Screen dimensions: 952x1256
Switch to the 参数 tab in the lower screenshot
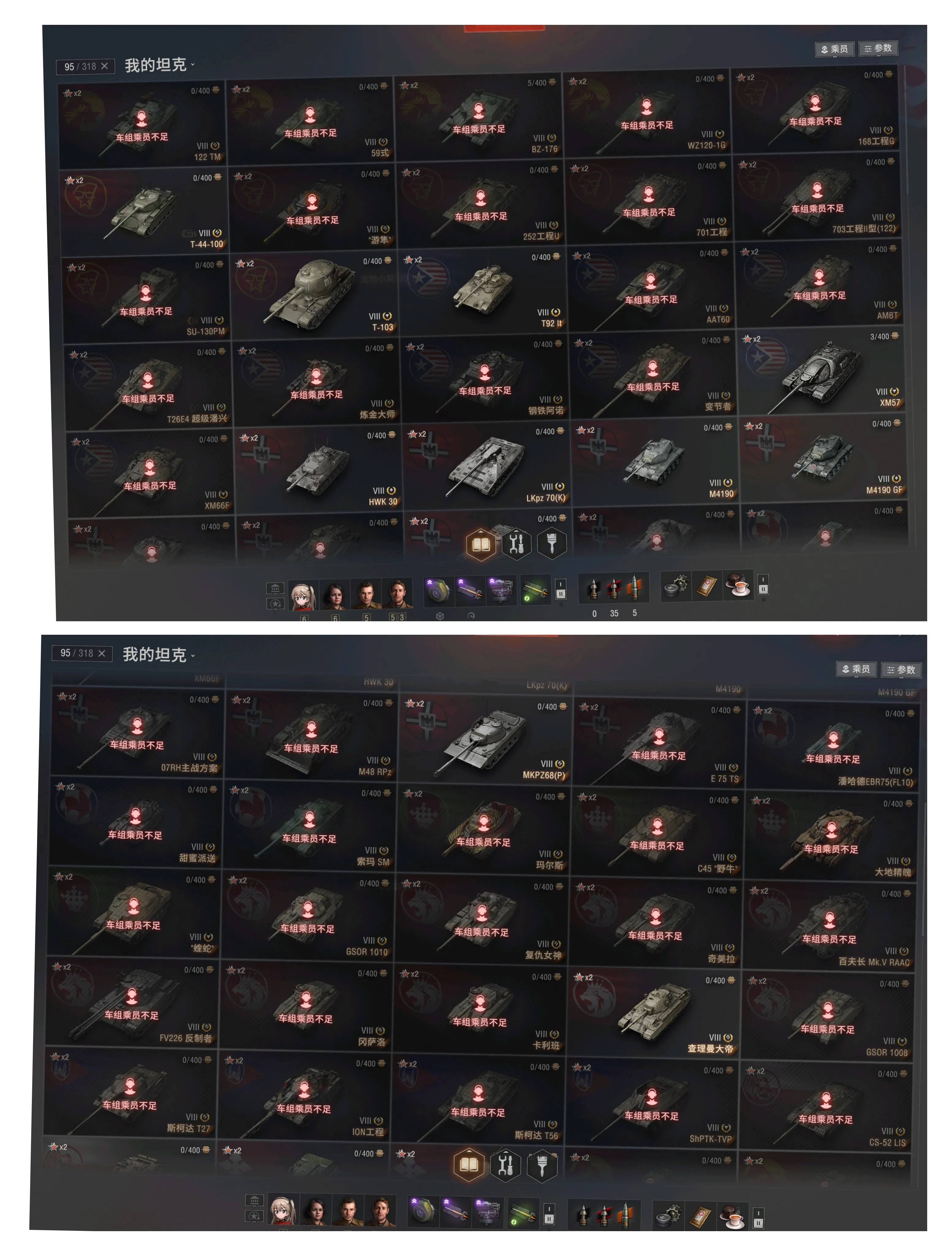coord(901,670)
